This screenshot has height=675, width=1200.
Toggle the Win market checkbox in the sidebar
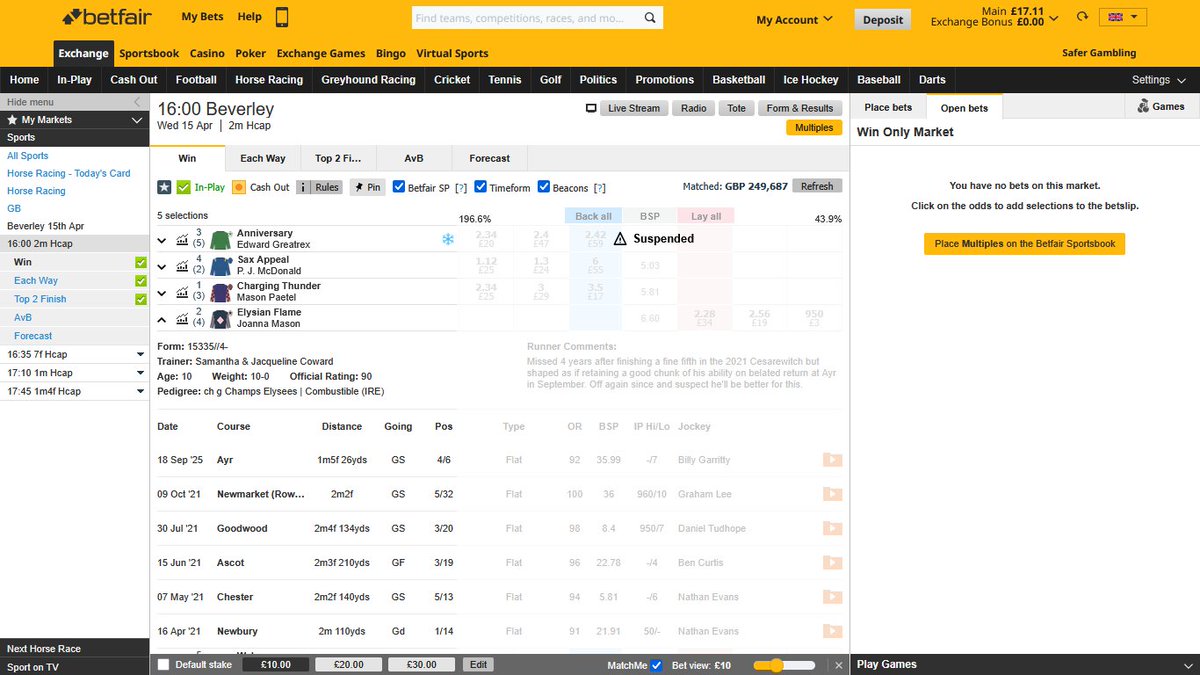coord(141,263)
